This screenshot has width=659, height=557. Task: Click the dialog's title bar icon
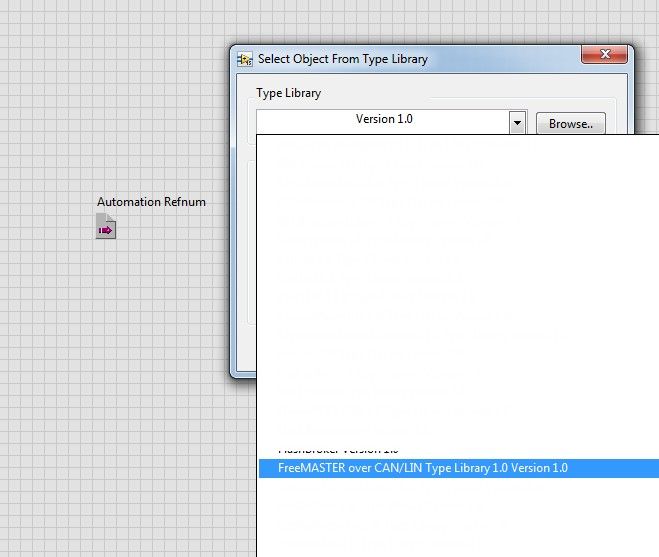tap(245, 59)
